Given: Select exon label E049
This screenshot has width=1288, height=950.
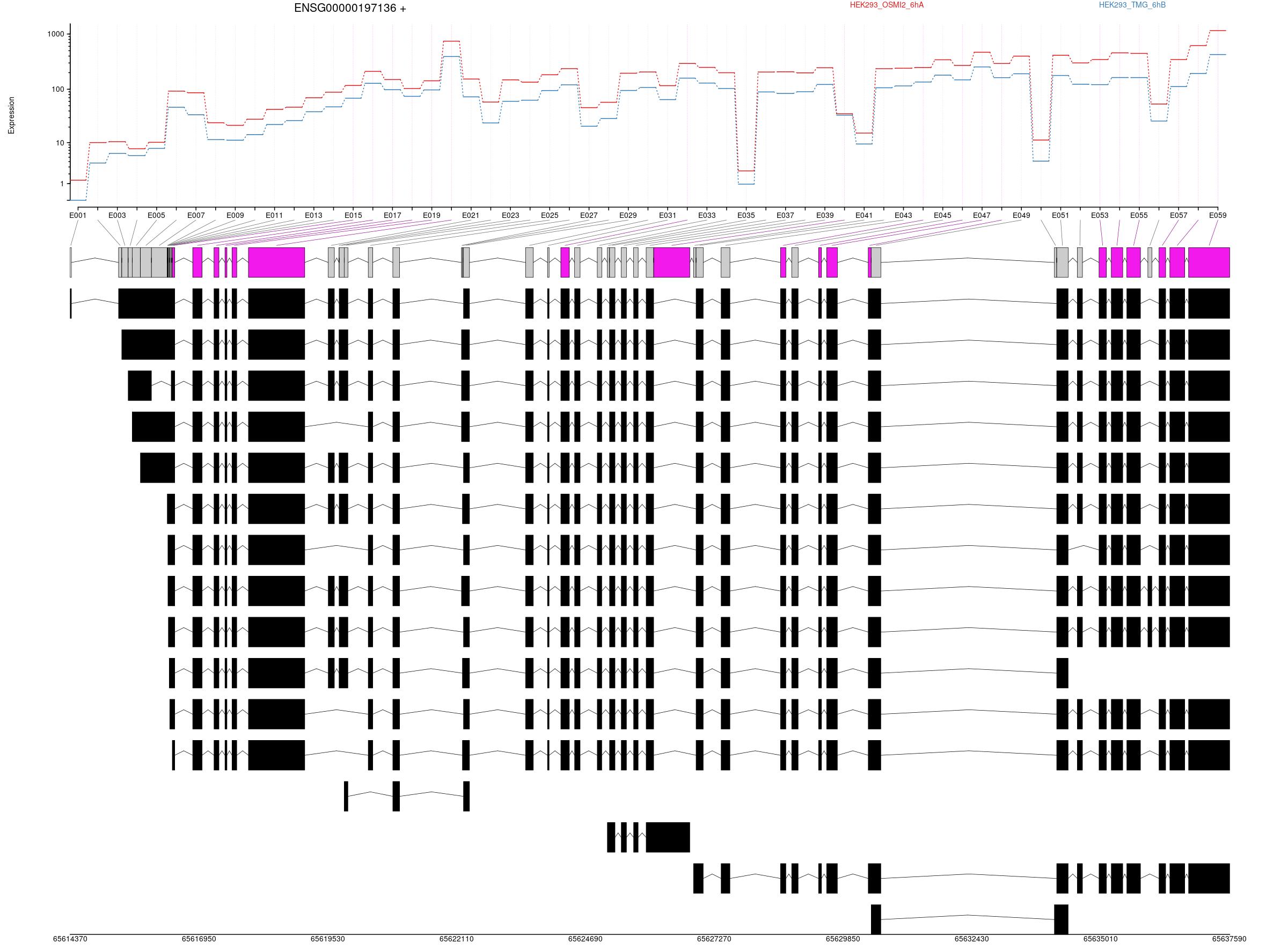Looking at the screenshot, I should 1021,216.
